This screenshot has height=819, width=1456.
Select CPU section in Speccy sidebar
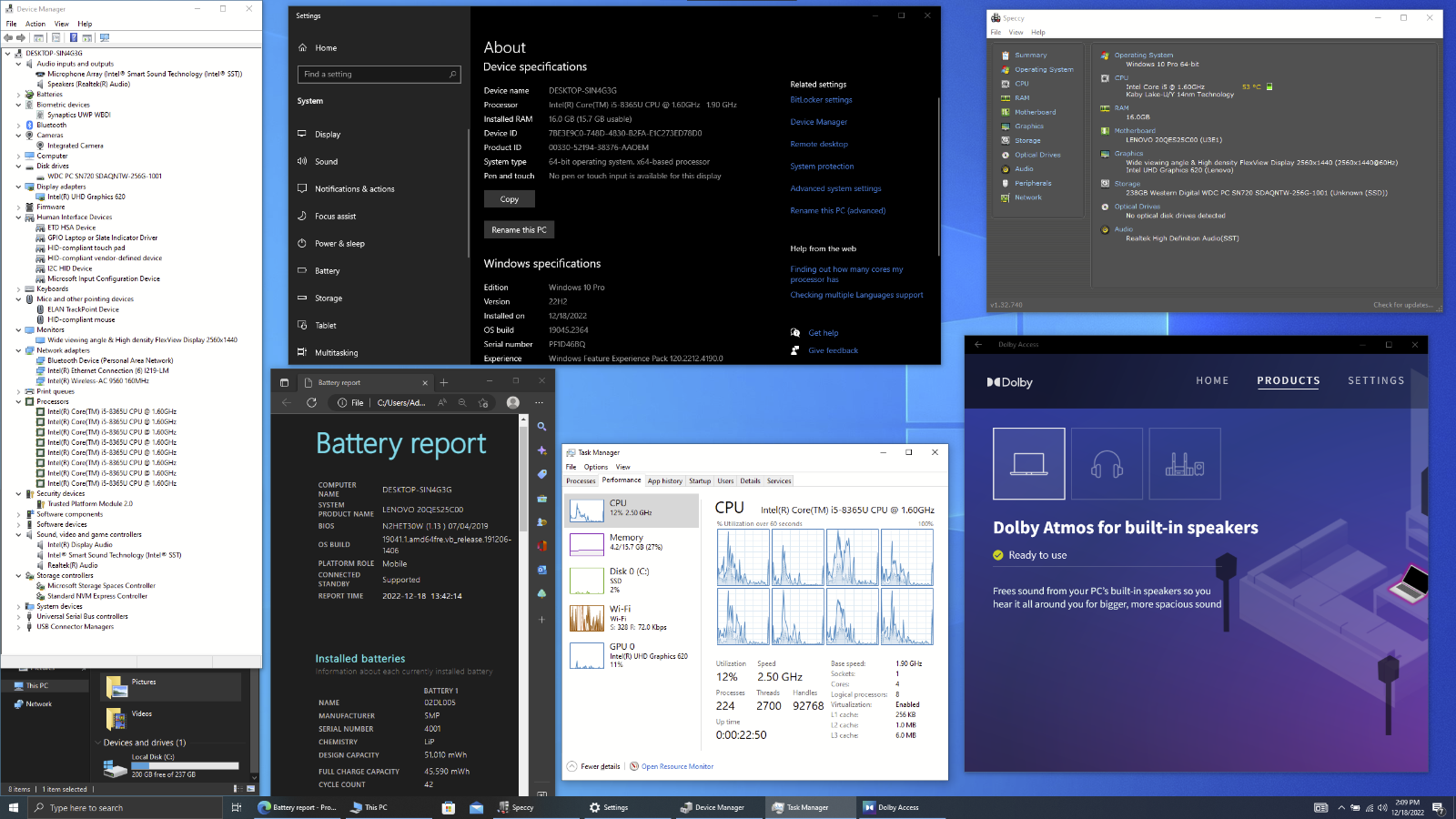tap(1022, 84)
